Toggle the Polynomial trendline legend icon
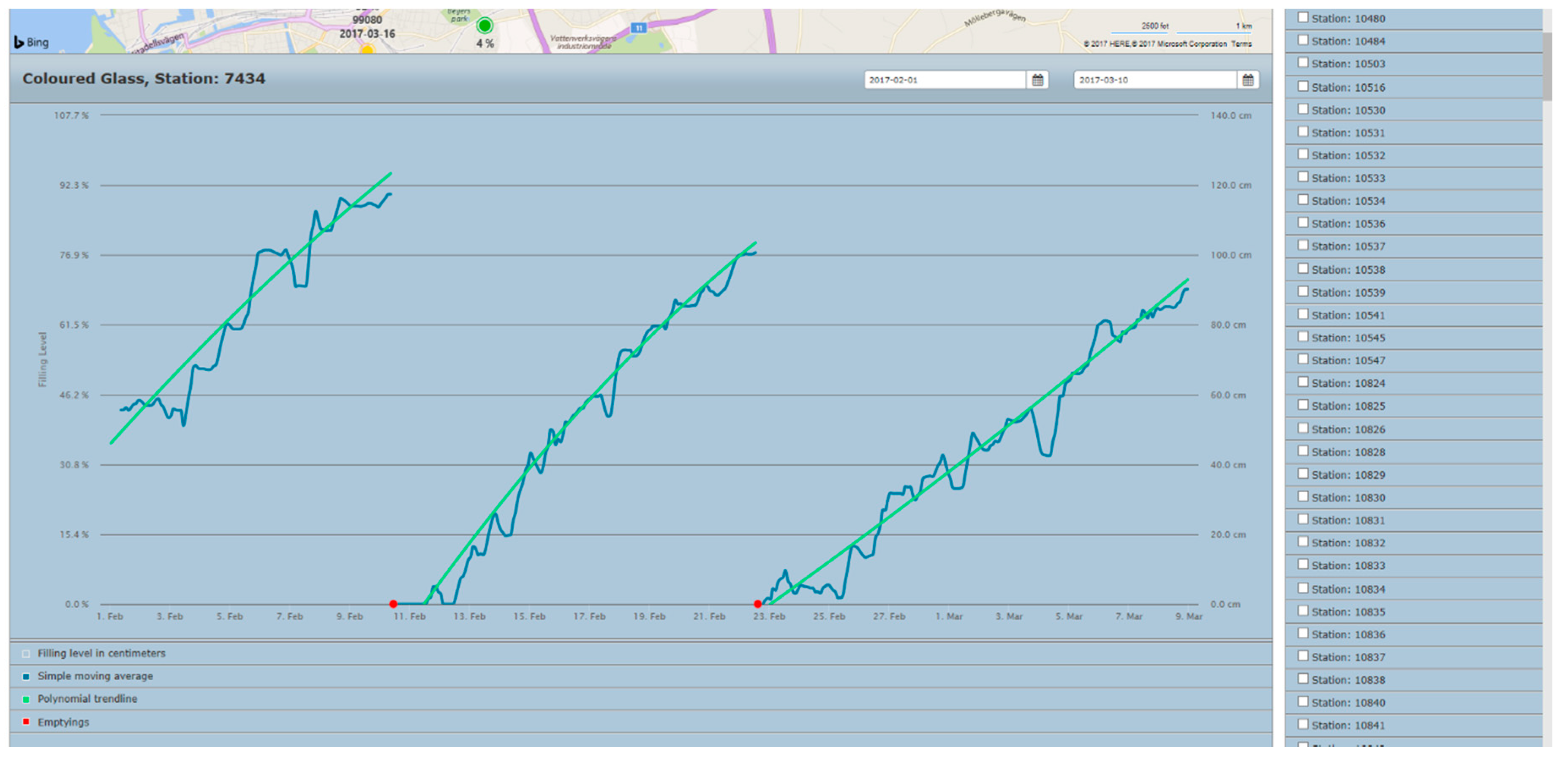1568x758 pixels. (x=26, y=700)
